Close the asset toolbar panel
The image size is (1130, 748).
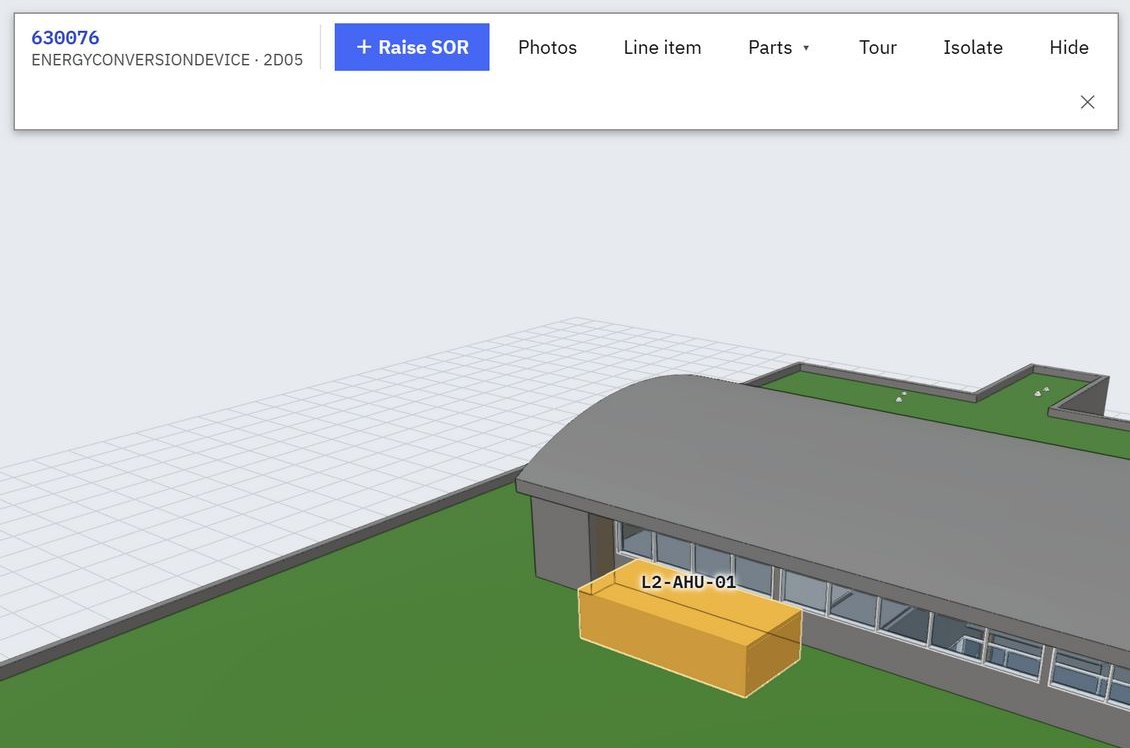[x=1087, y=102]
